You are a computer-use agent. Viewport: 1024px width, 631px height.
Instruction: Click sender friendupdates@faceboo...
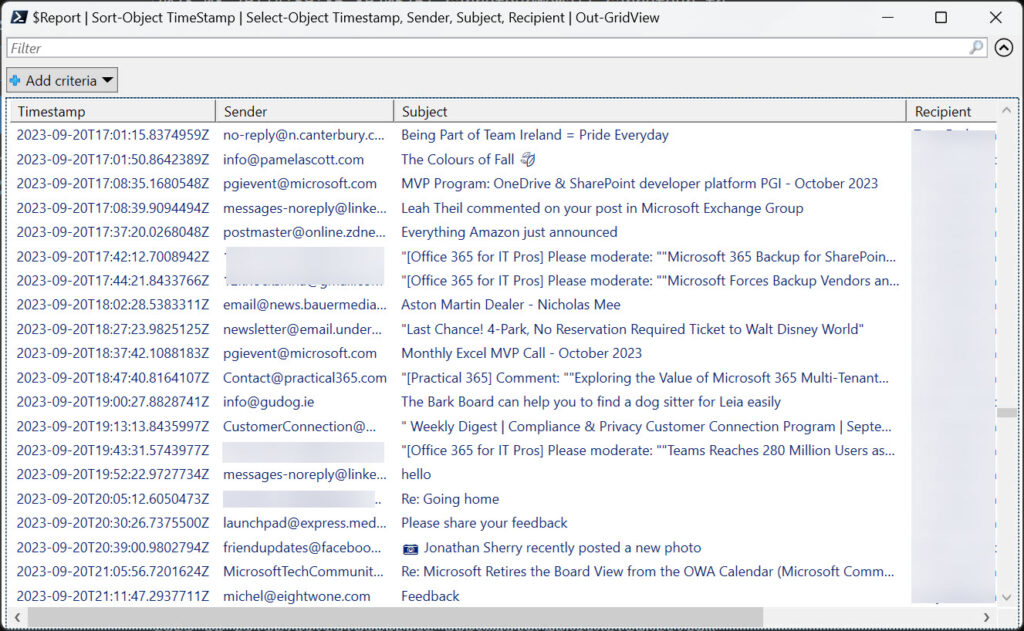pyautogui.click(x=302, y=548)
